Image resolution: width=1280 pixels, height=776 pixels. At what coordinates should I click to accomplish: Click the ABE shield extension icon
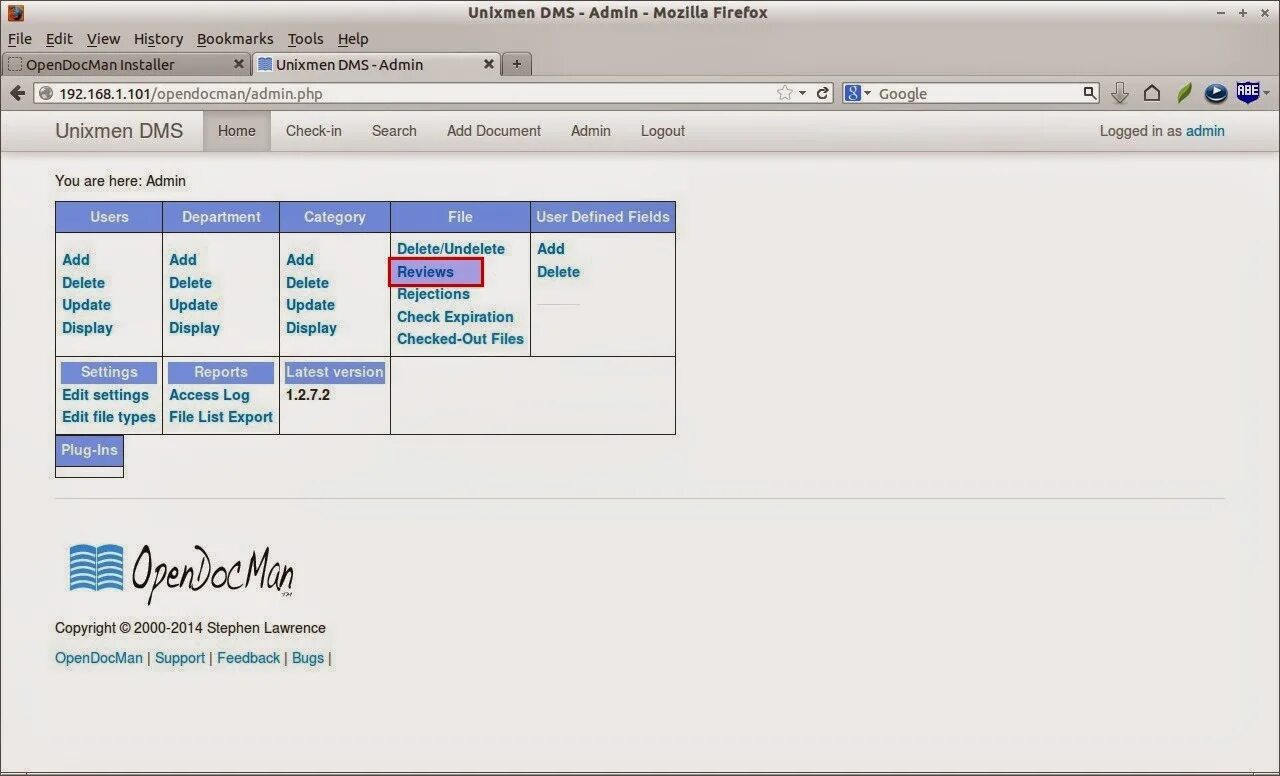[x=1247, y=92]
